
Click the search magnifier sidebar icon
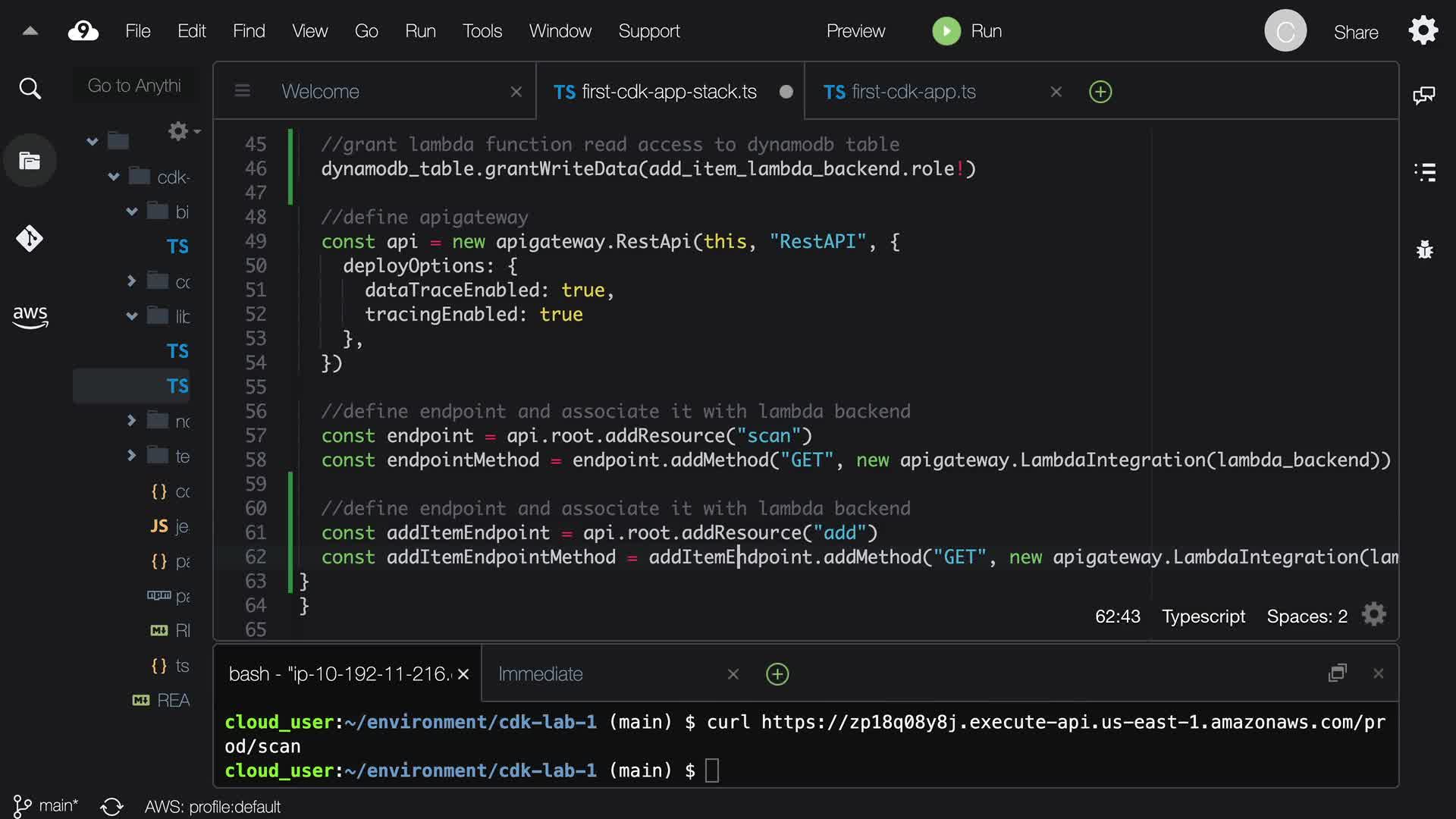pos(30,89)
